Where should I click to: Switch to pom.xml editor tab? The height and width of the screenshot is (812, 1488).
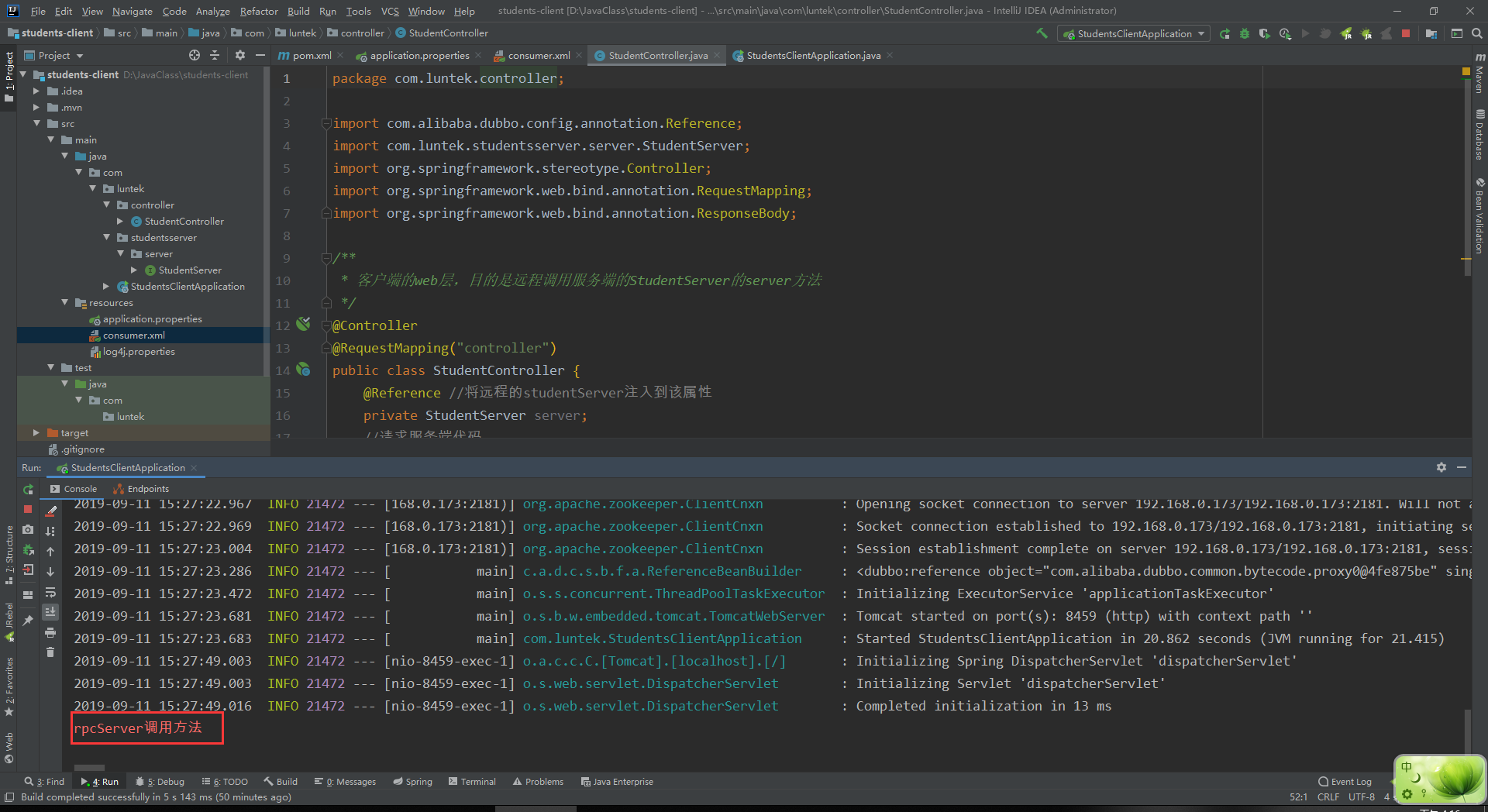click(306, 55)
